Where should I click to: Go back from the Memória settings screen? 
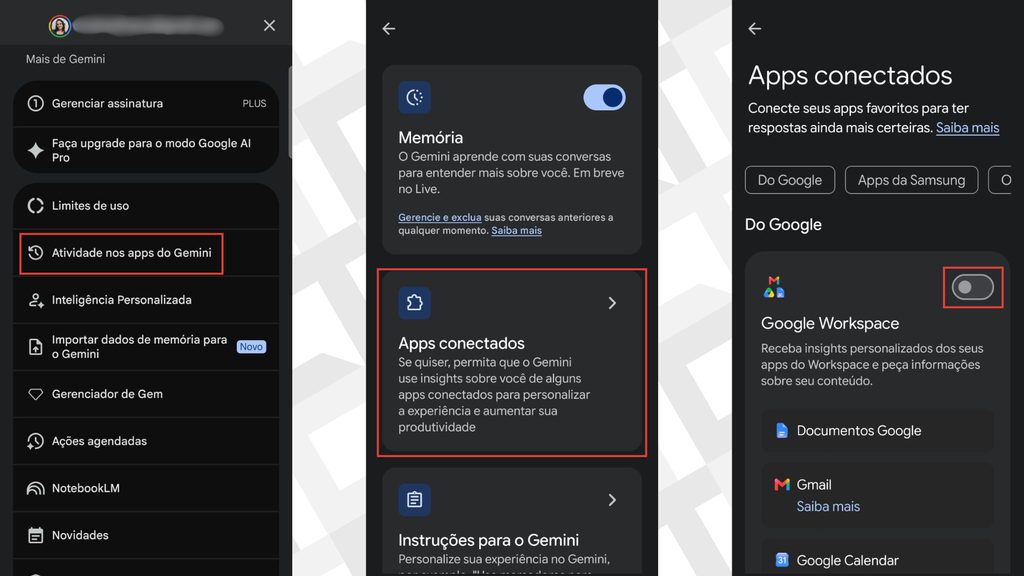tap(389, 28)
